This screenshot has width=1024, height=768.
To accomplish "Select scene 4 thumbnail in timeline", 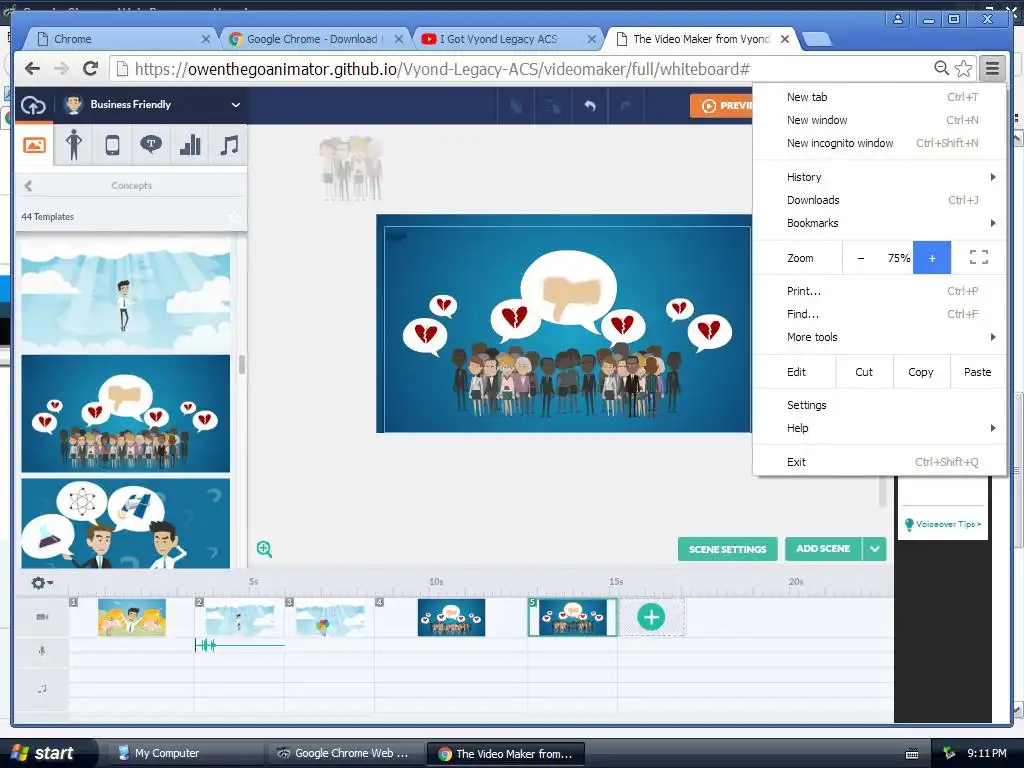I will 451,617.
